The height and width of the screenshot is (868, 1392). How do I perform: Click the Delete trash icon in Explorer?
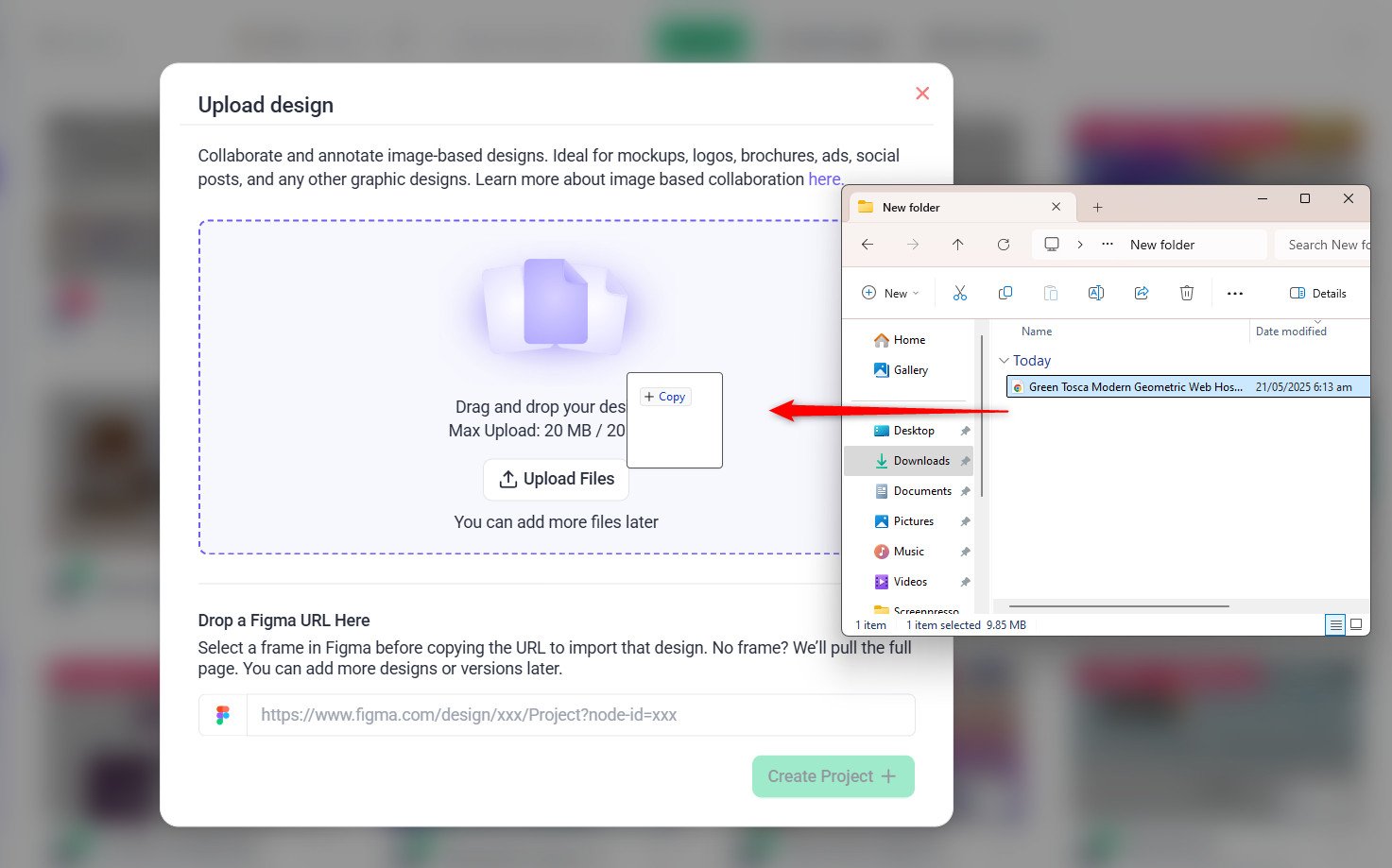[1187, 294]
